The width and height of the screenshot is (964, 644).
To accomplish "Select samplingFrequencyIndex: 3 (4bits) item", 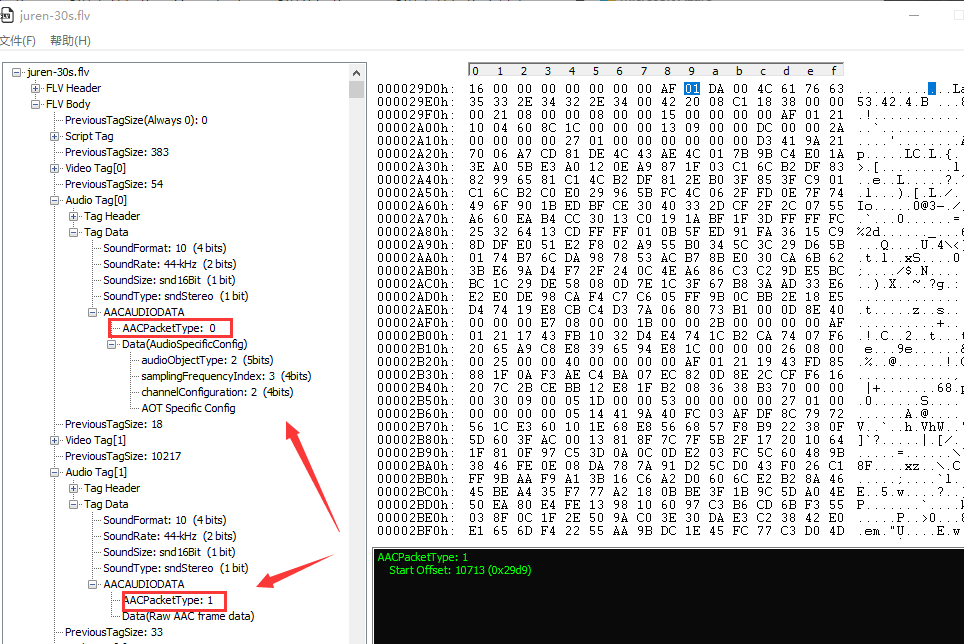I will click(225, 376).
